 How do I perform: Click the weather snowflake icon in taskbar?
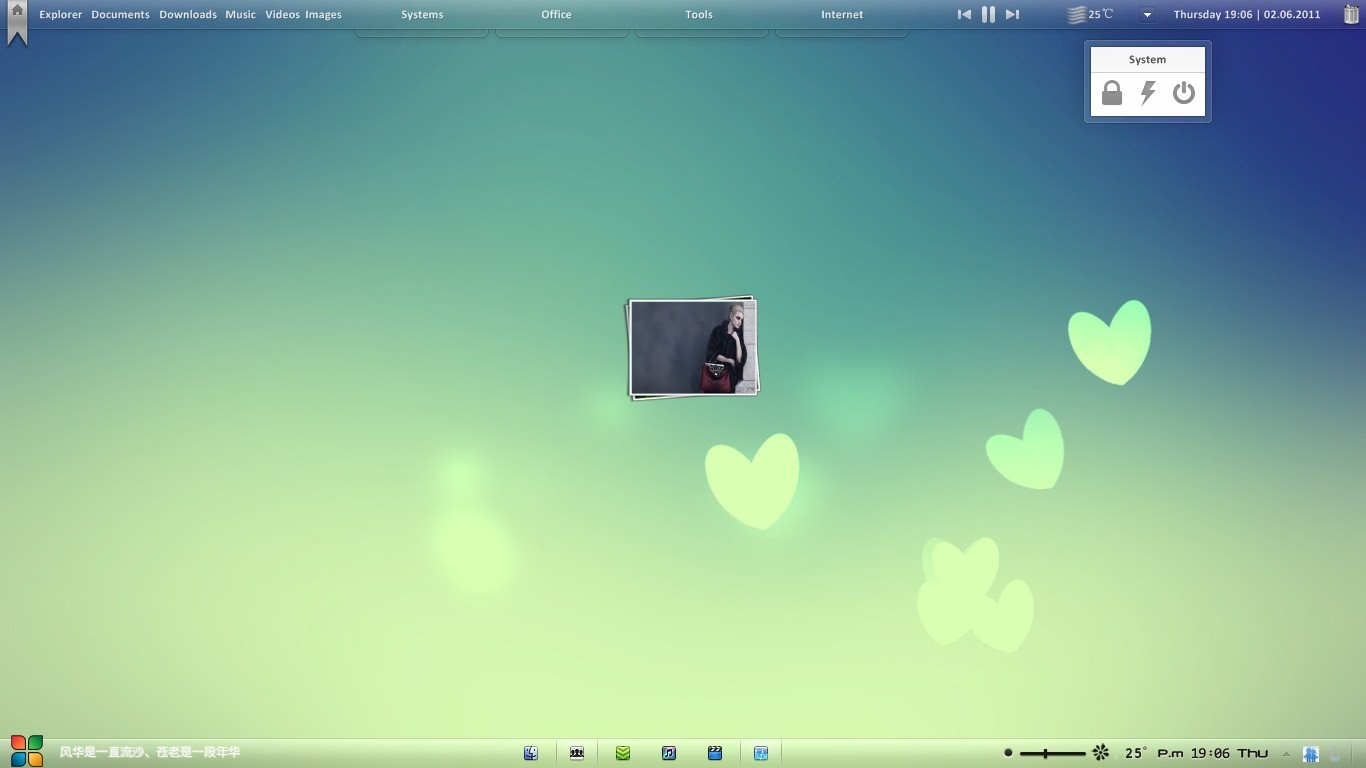1101,752
